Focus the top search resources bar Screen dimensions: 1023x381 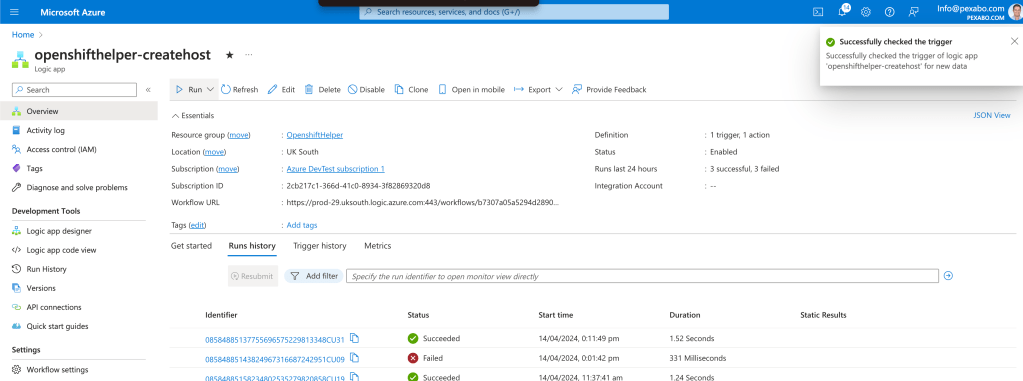(514, 12)
